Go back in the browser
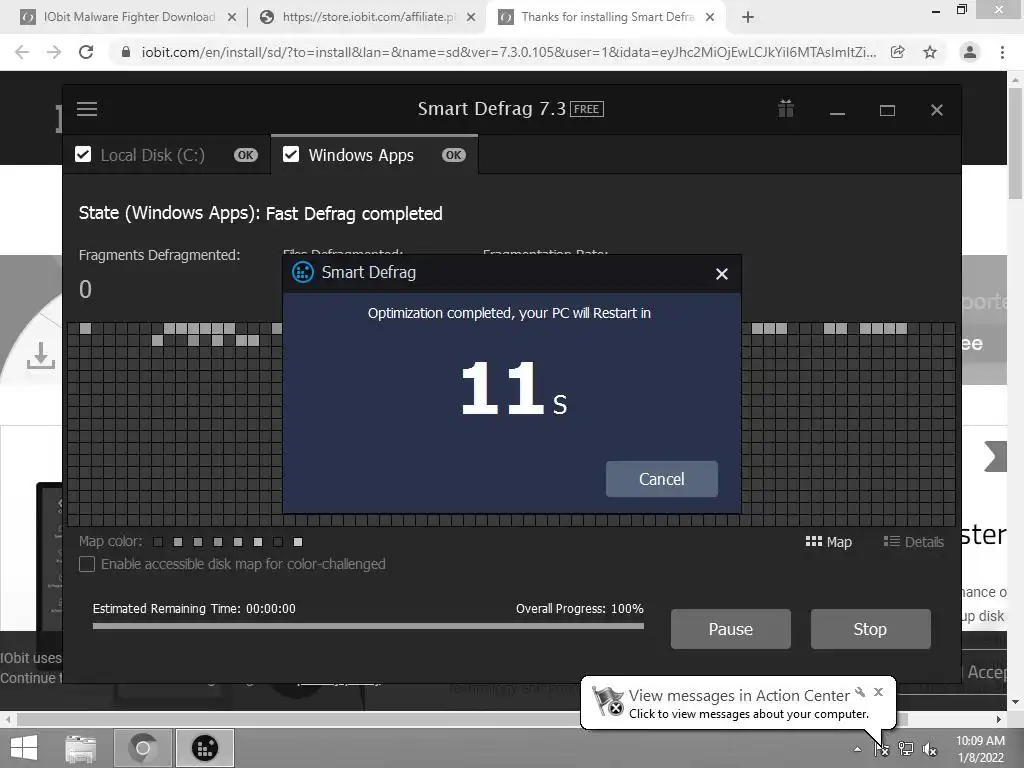The image size is (1024, 768). [22, 52]
